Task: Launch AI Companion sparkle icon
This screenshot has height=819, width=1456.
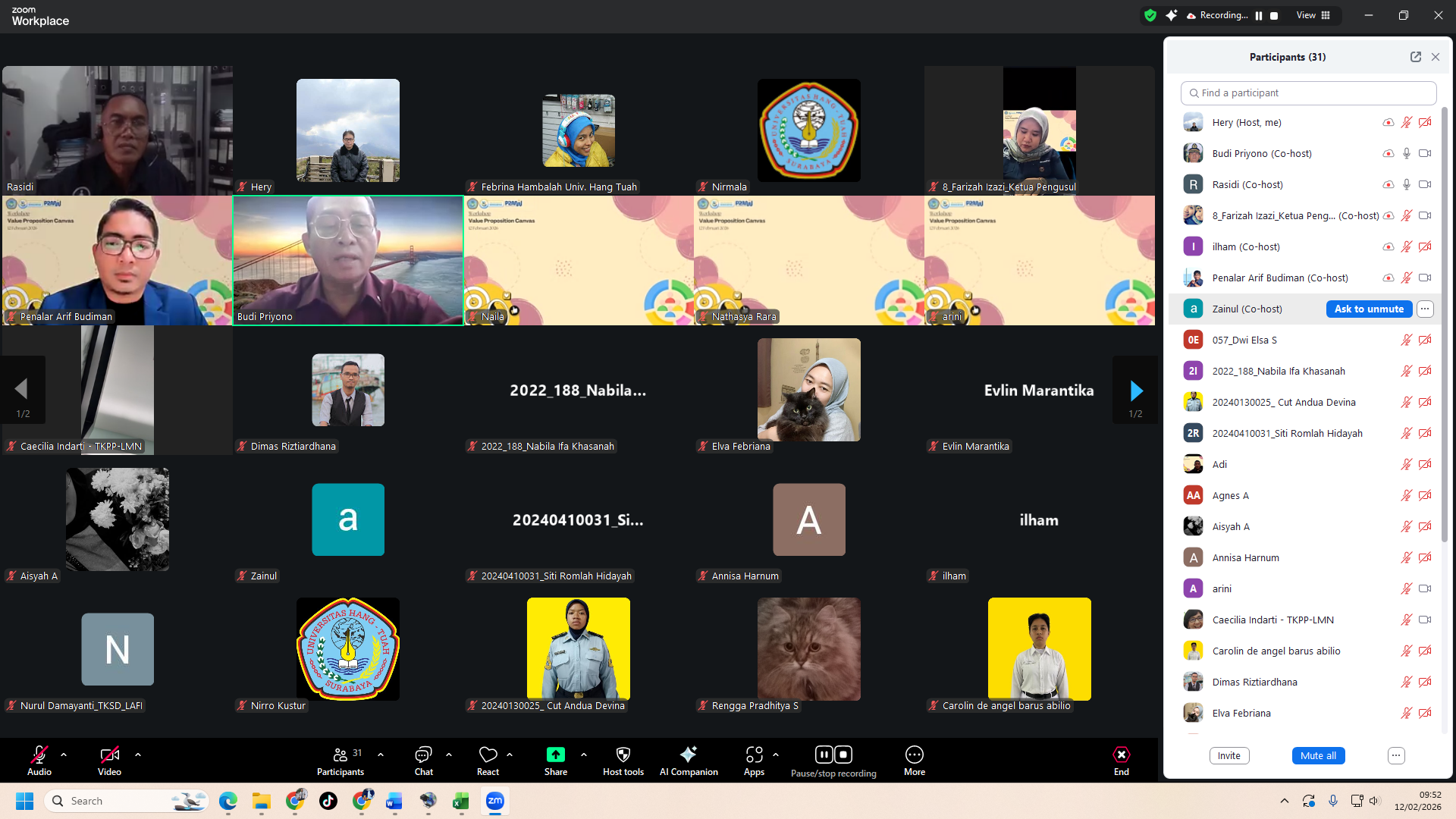Action: (x=688, y=755)
